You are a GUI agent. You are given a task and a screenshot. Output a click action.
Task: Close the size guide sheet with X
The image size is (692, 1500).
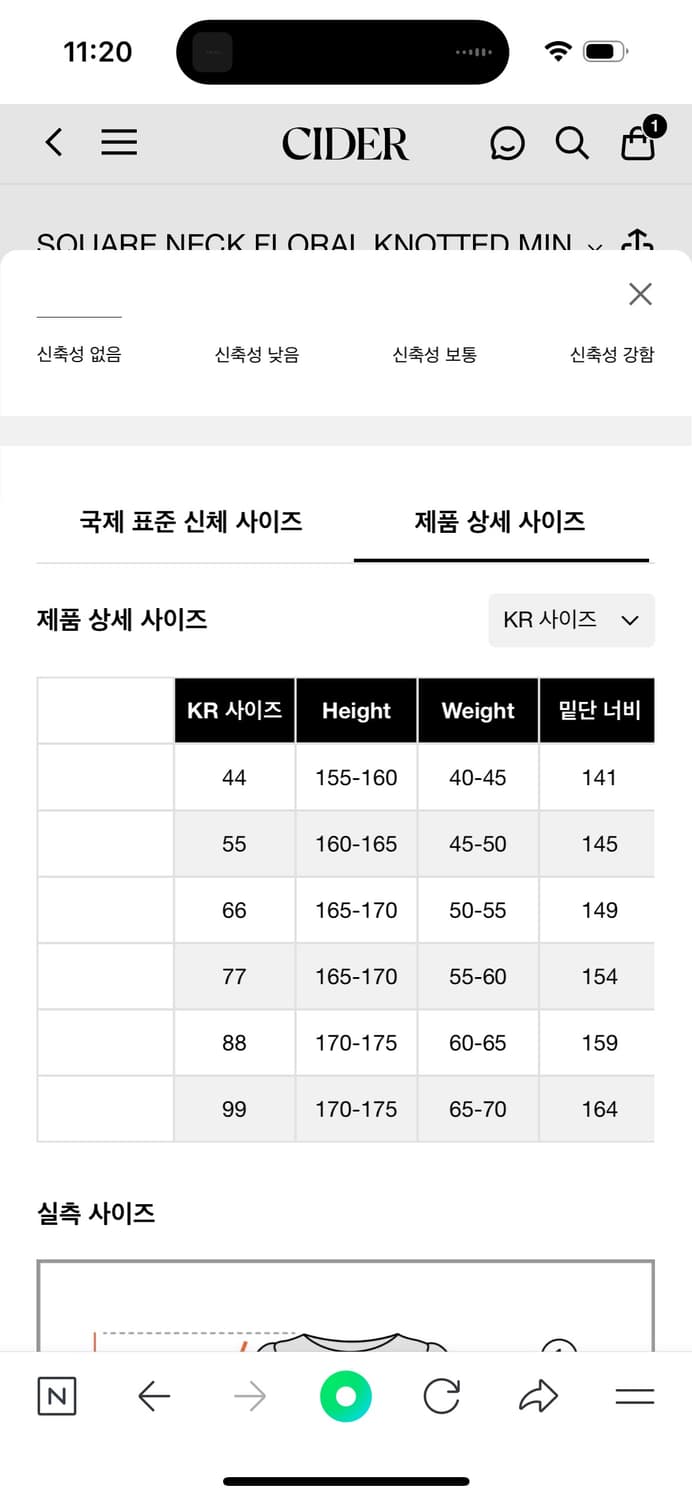click(640, 293)
